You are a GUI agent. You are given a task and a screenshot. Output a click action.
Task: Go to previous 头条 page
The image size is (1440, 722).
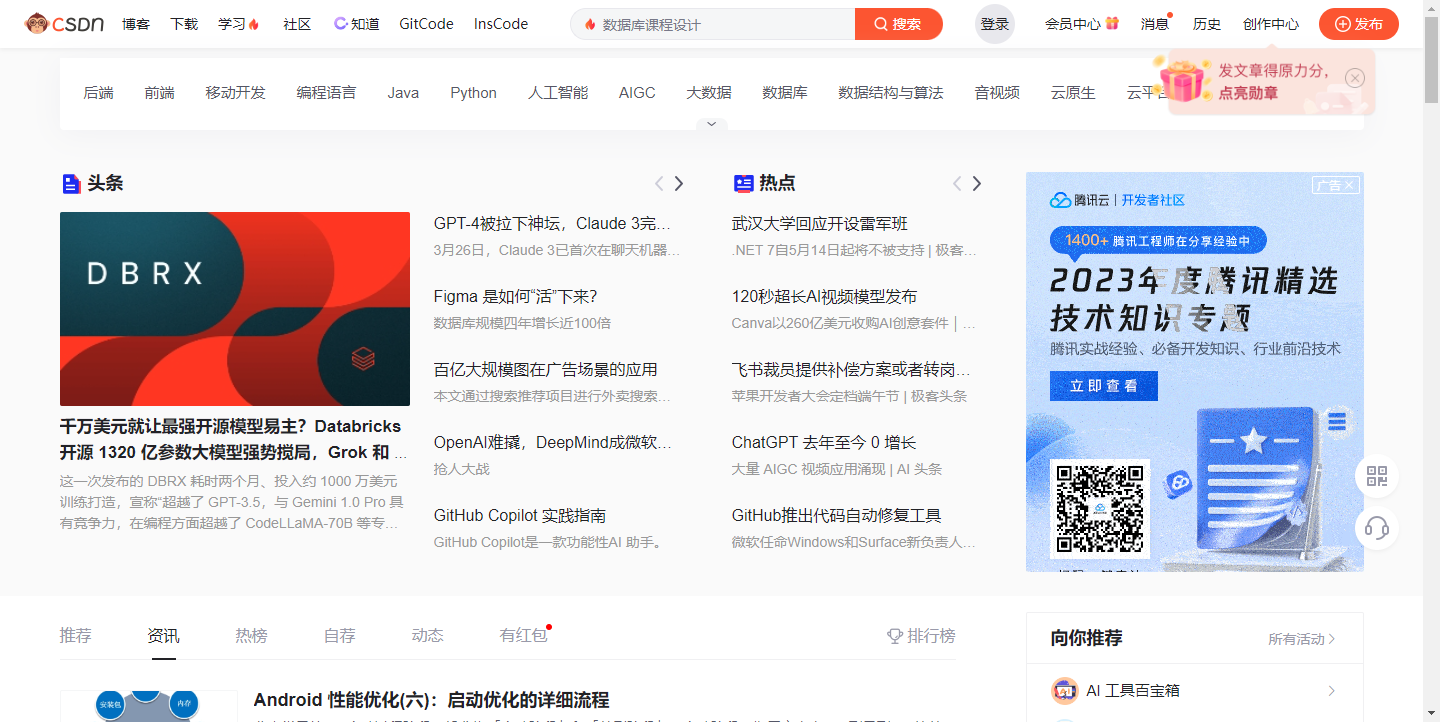[x=659, y=184]
